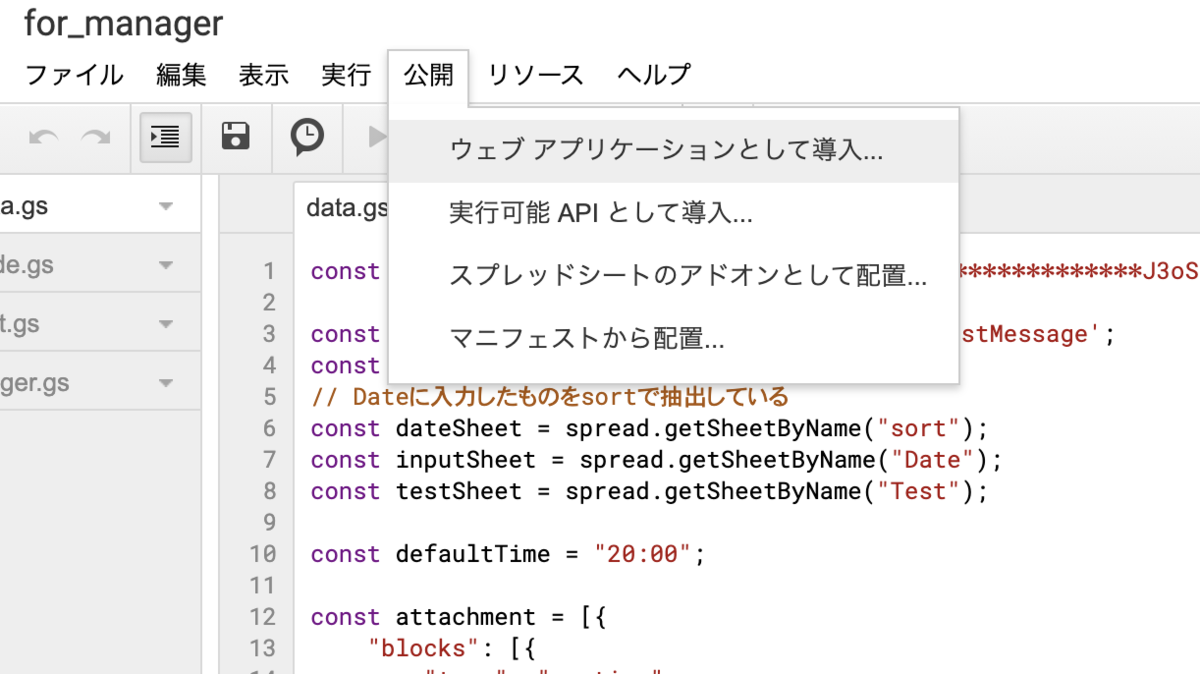Choose 実行可能 API として導入...
This screenshot has width=1200, height=674.
[x=674, y=213]
